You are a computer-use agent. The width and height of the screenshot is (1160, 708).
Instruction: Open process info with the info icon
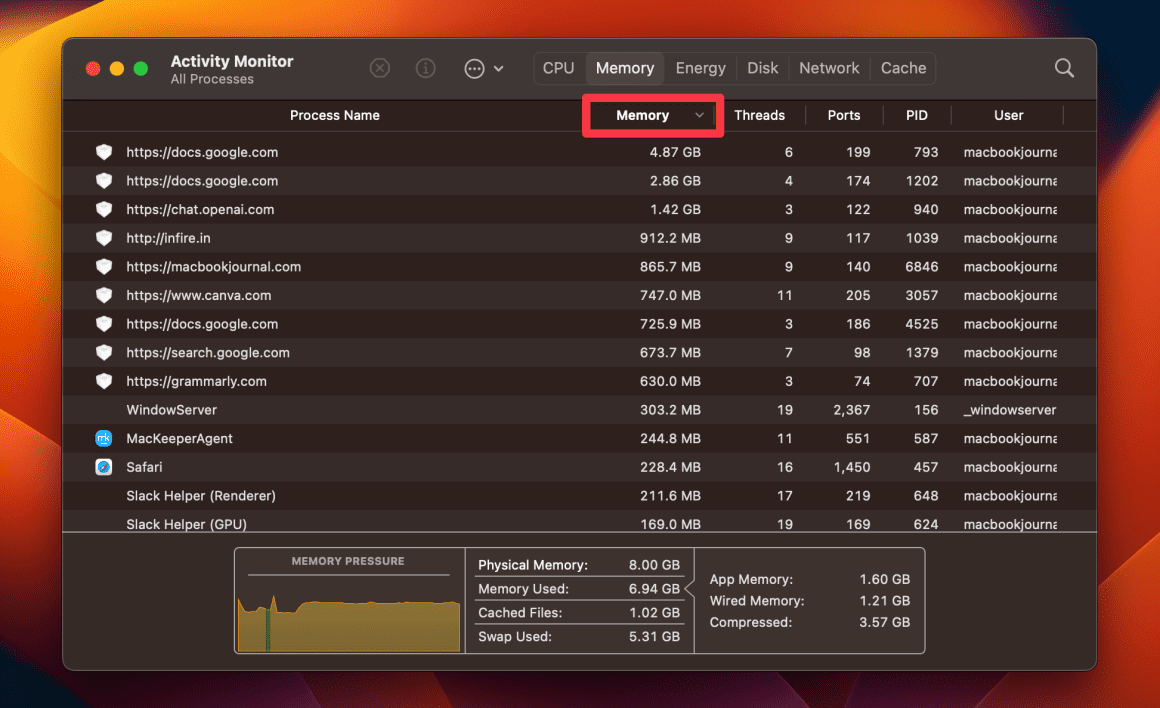tap(425, 68)
